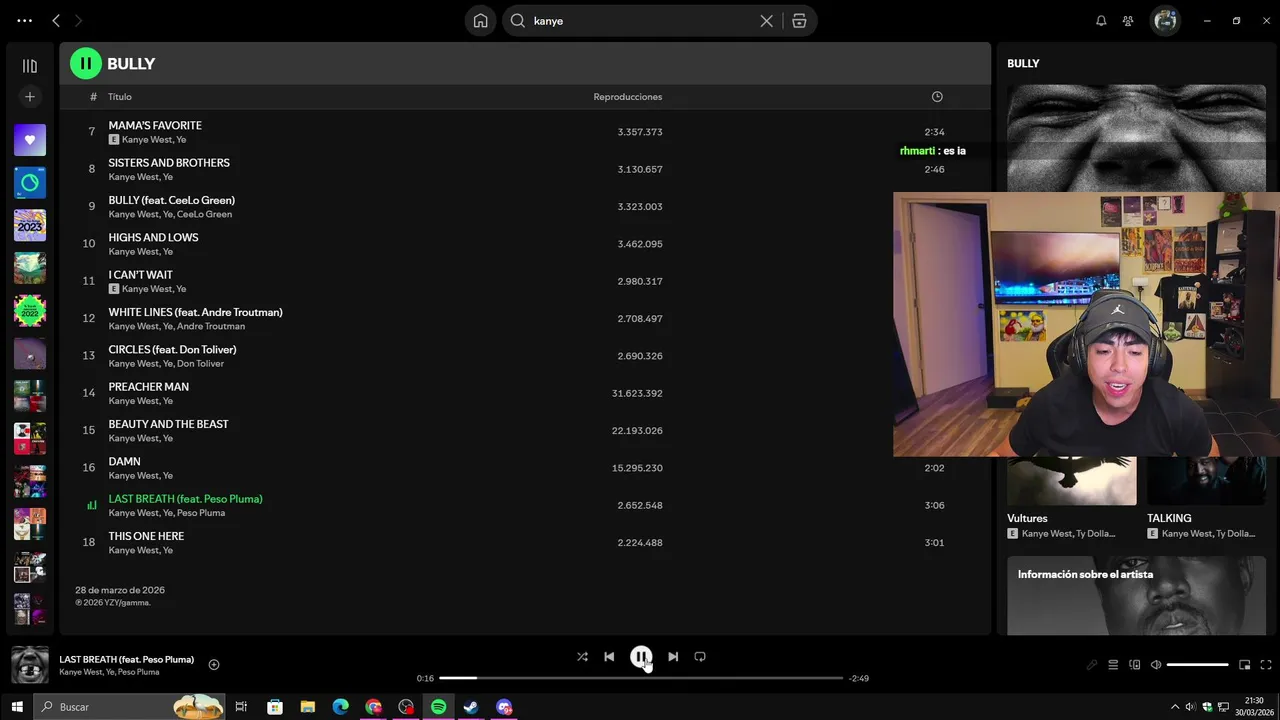Image resolution: width=1280 pixels, height=720 pixels.
Task: Toggle repeat mode
Action: [700, 657]
